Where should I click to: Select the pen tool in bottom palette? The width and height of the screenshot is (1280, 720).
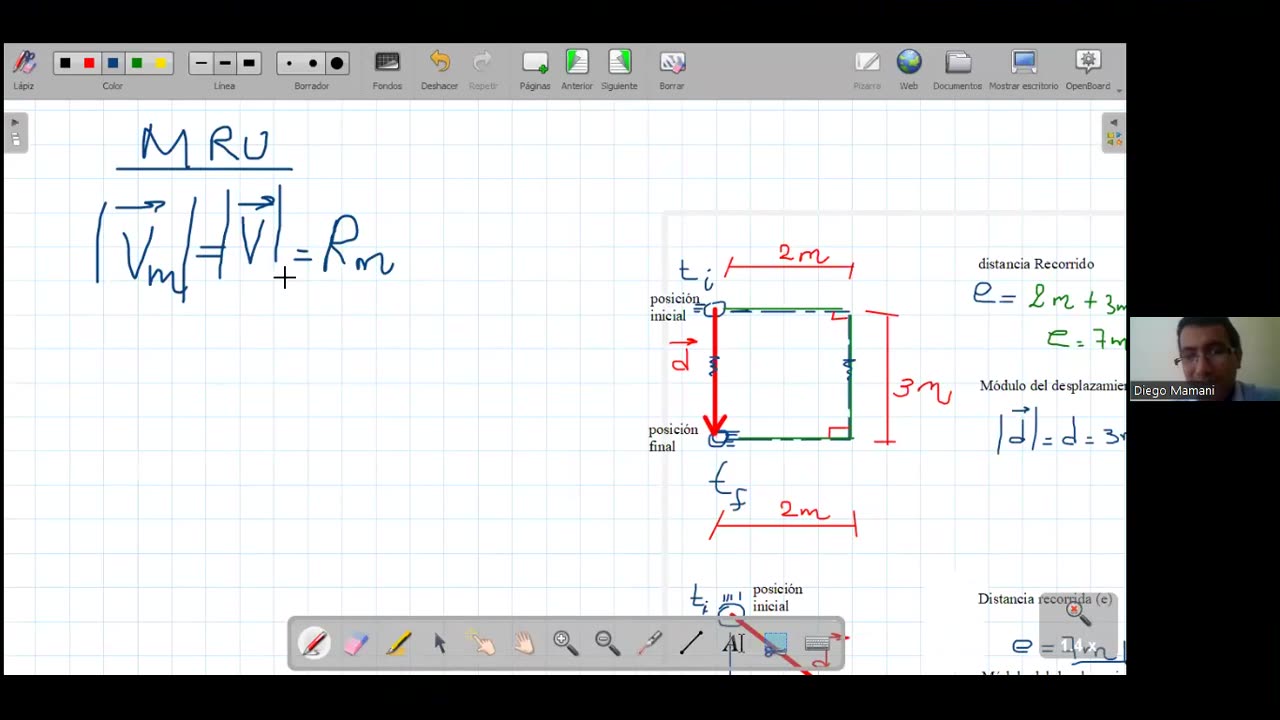coord(314,643)
